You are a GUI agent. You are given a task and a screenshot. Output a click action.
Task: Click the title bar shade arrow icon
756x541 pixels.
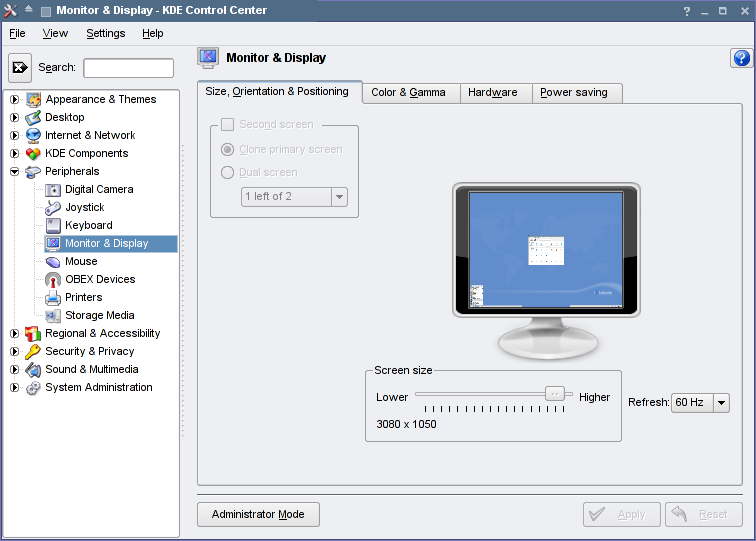click(x=28, y=9)
